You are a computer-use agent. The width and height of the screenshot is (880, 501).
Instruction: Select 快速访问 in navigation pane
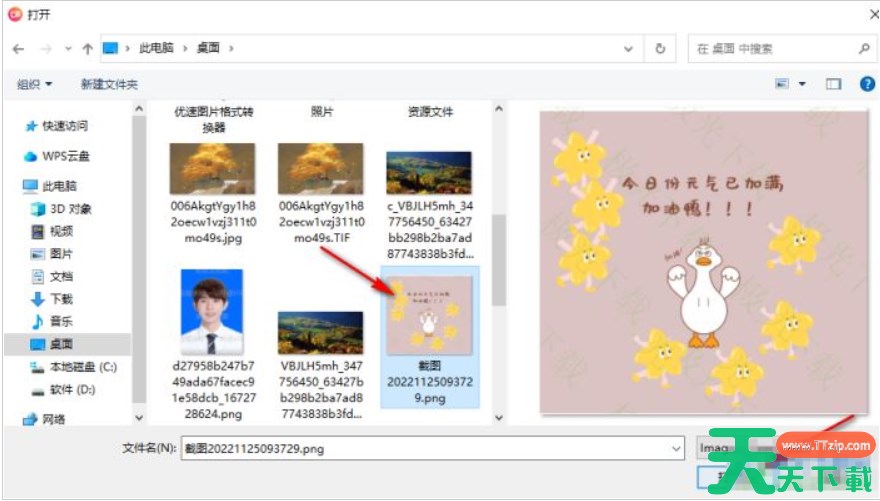(x=65, y=126)
